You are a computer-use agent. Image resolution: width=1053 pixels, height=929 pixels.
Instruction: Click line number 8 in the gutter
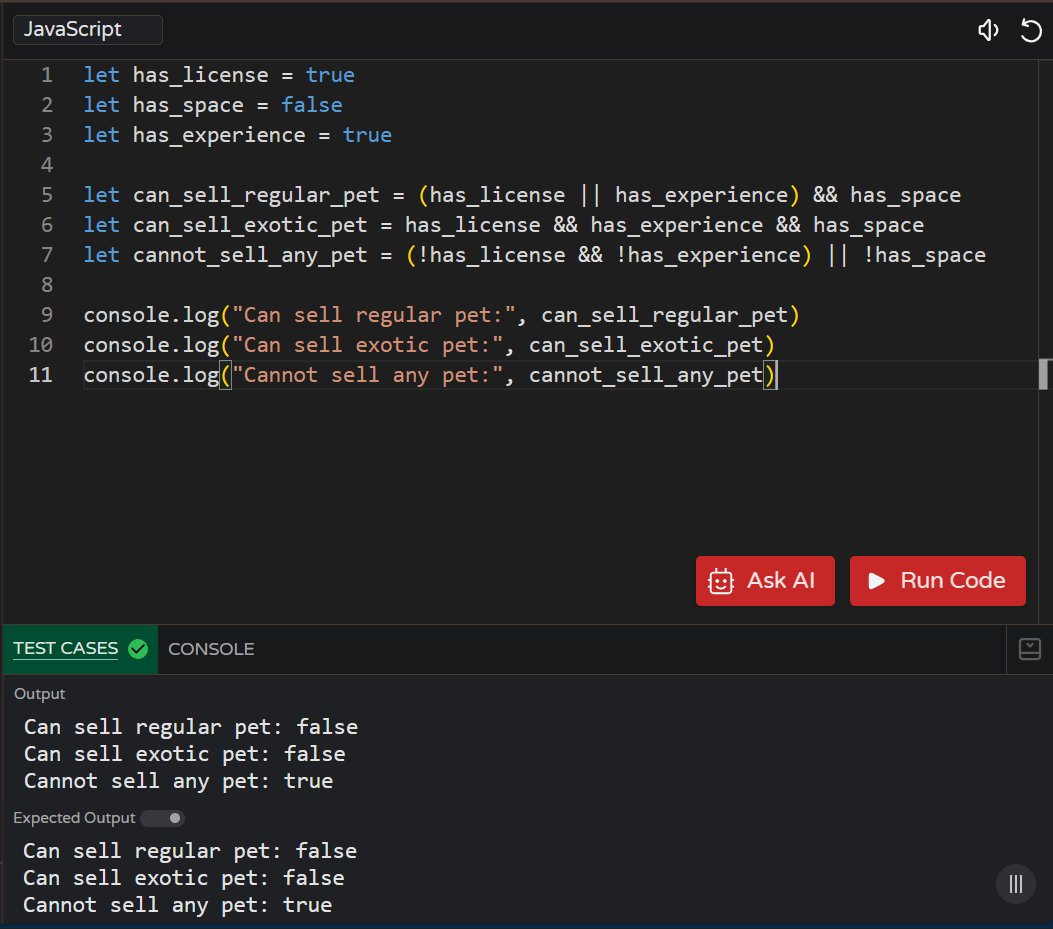47,285
